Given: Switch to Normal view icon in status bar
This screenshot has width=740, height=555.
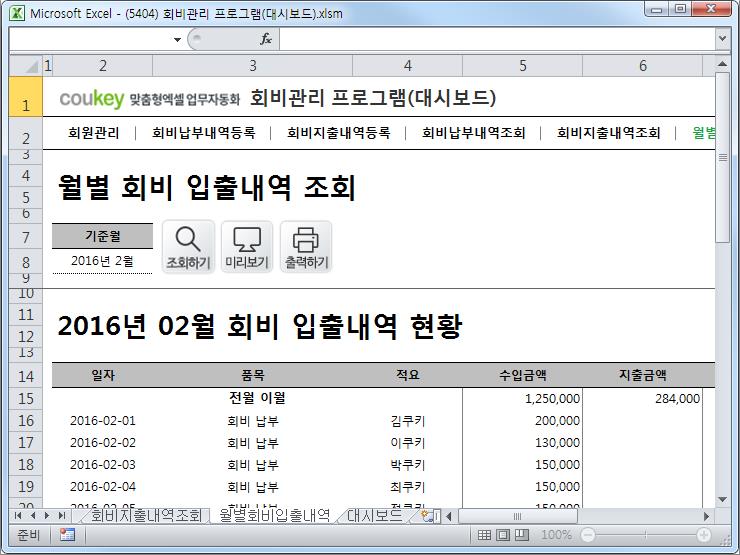Looking at the screenshot, I should click(x=484, y=535).
